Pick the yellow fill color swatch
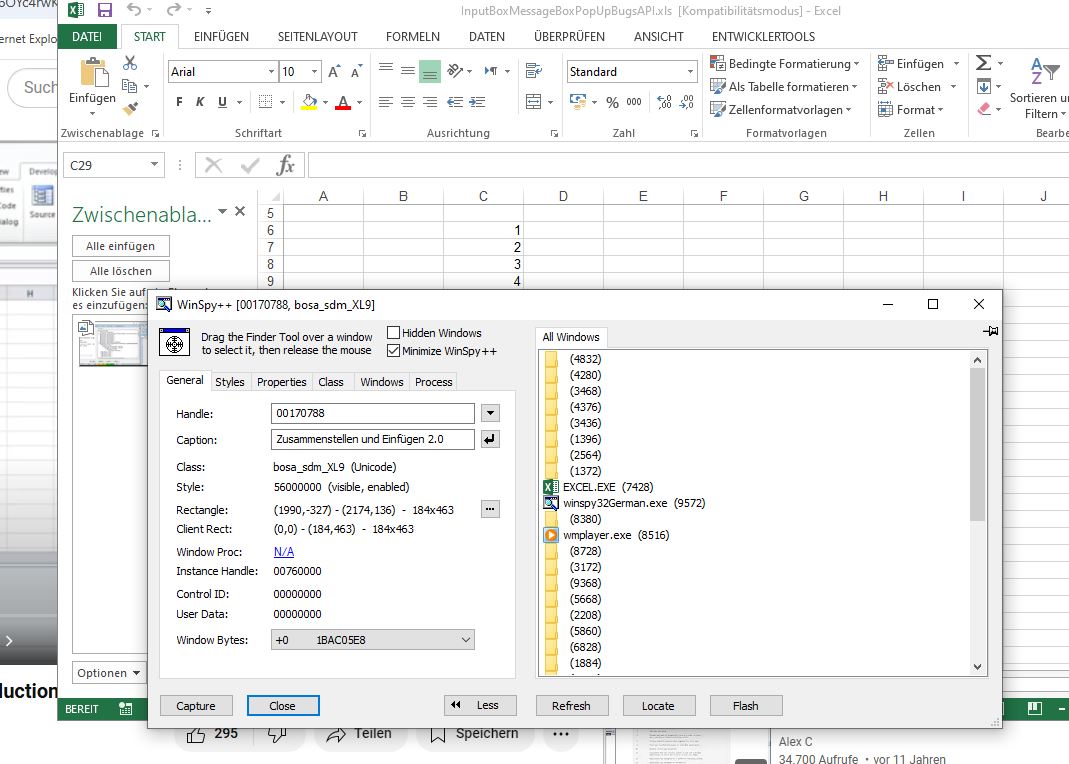 (x=310, y=102)
